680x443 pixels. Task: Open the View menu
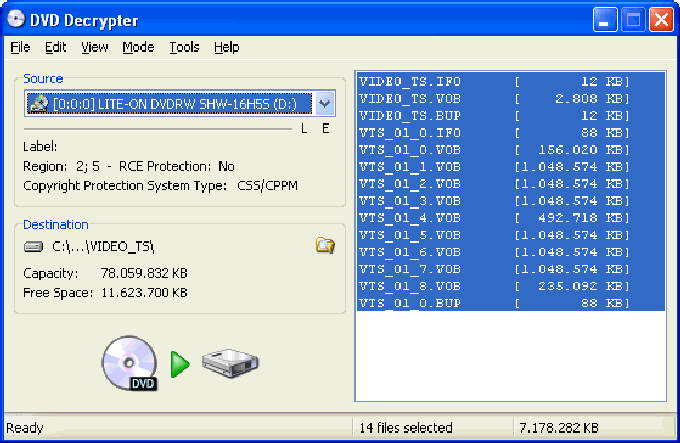[x=95, y=47]
